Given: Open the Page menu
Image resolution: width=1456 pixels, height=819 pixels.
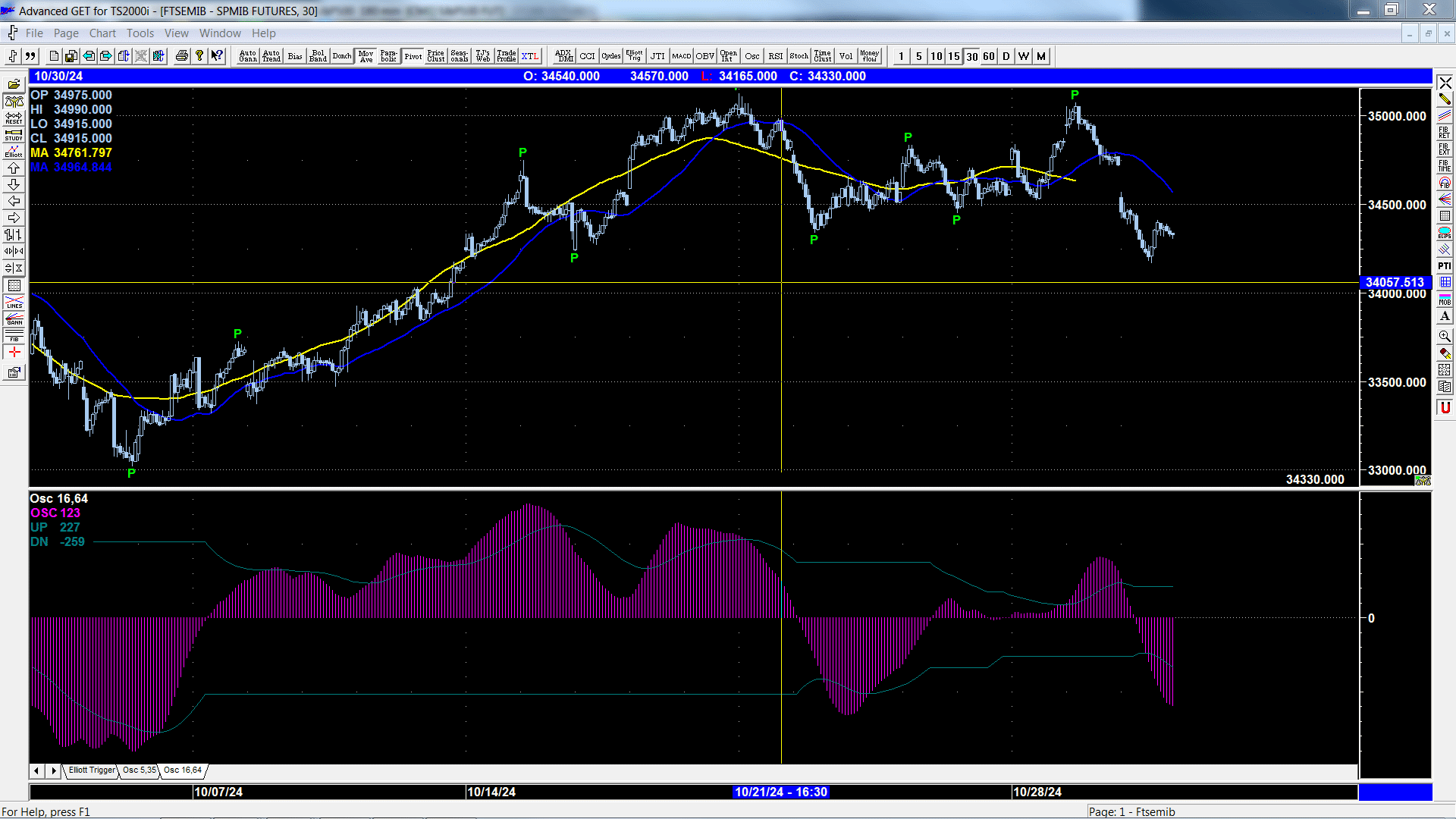Looking at the screenshot, I should click(x=66, y=33).
